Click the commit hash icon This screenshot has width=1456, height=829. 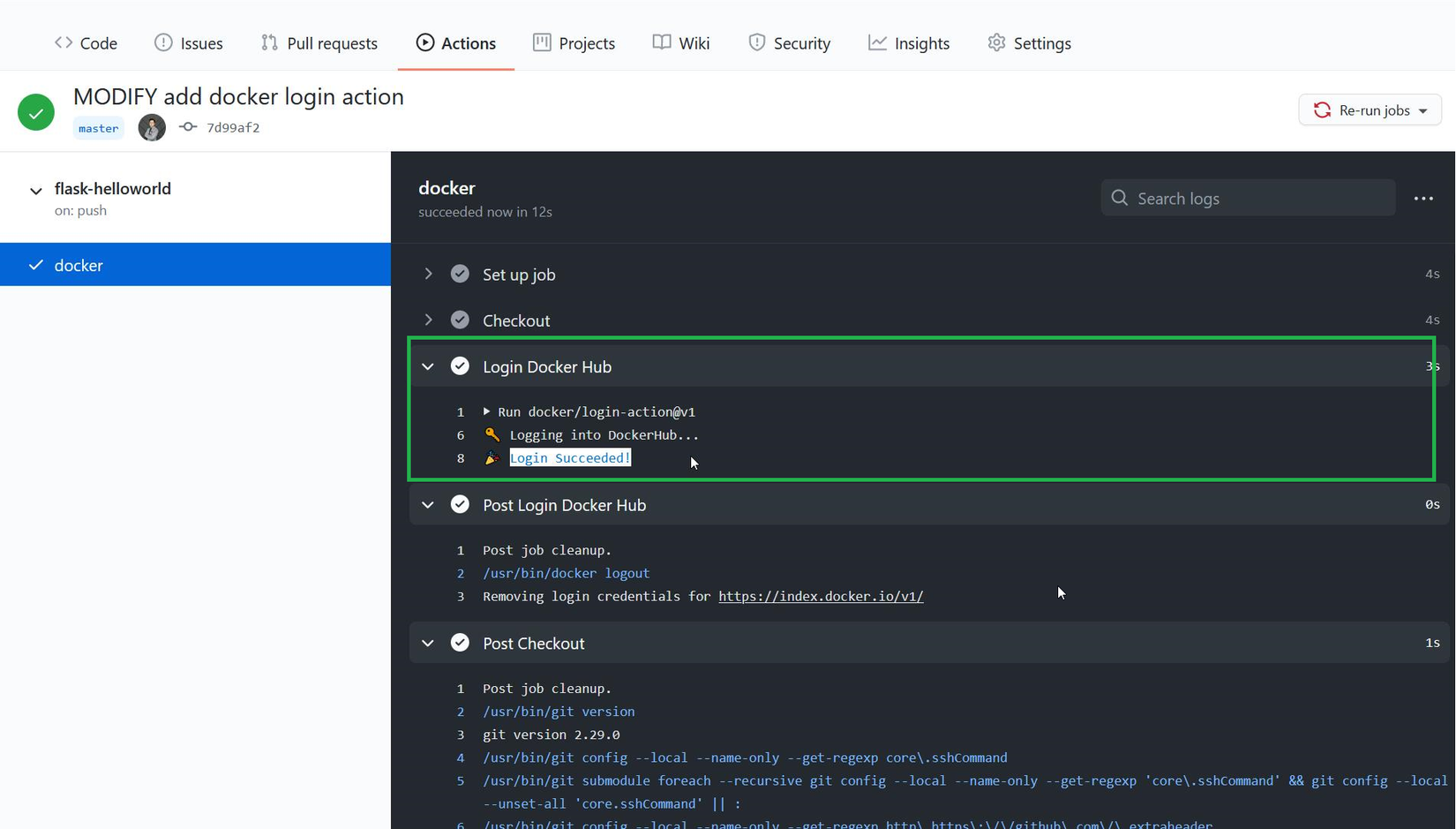188,127
